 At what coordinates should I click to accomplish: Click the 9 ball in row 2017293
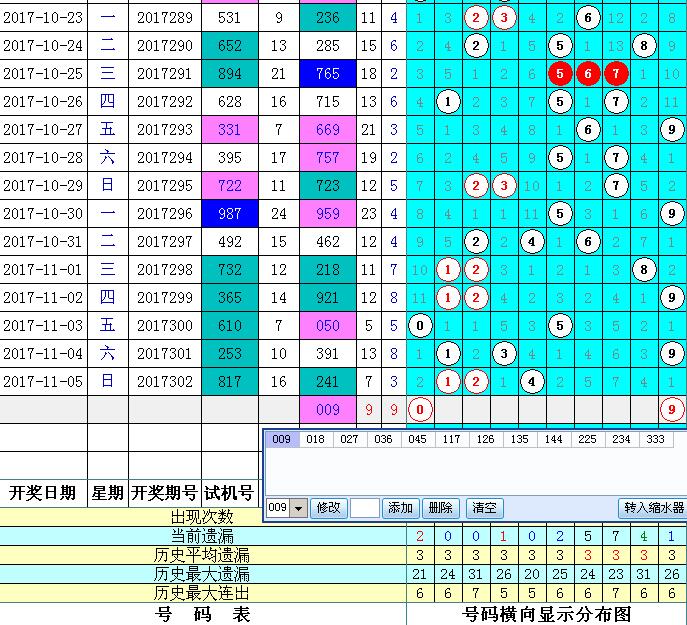point(672,130)
